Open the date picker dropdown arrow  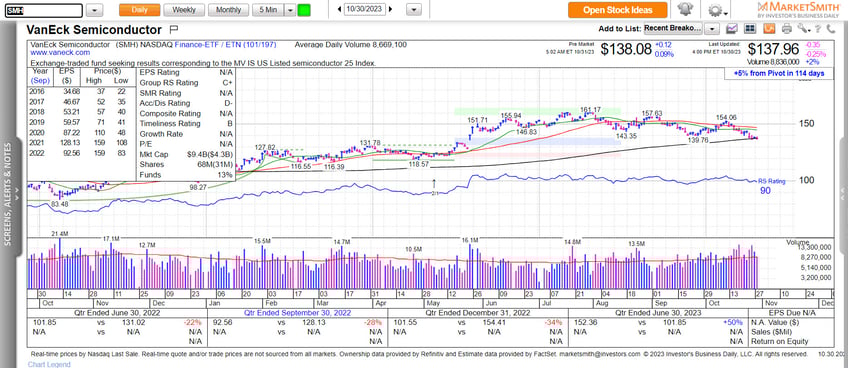coord(414,10)
